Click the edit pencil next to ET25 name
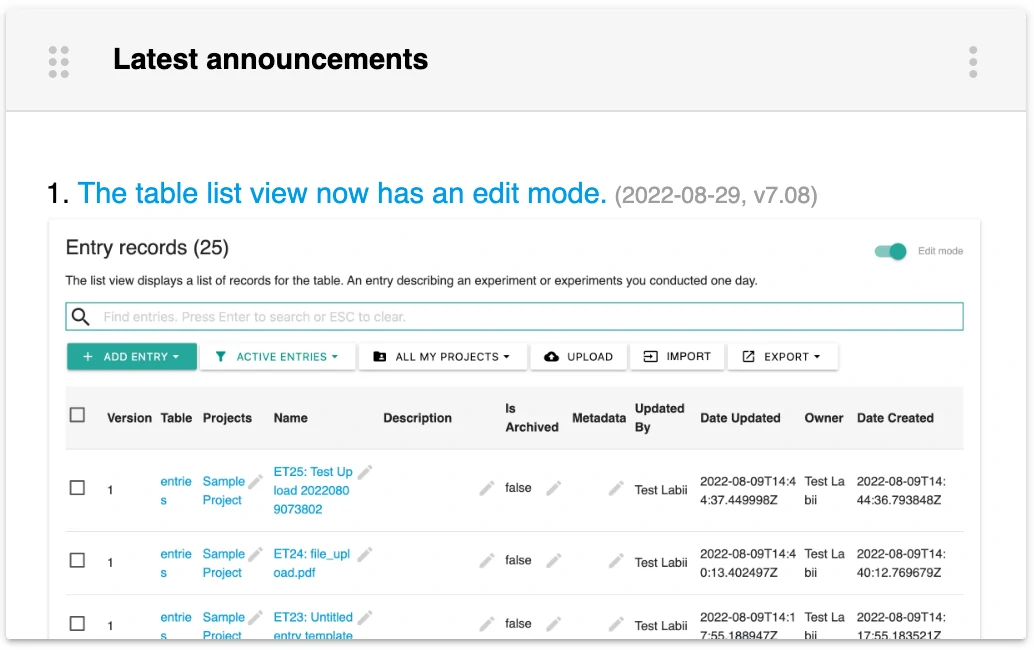Image resolution: width=1034 pixels, height=650 pixels. pyautogui.click(x=366, y=471)
